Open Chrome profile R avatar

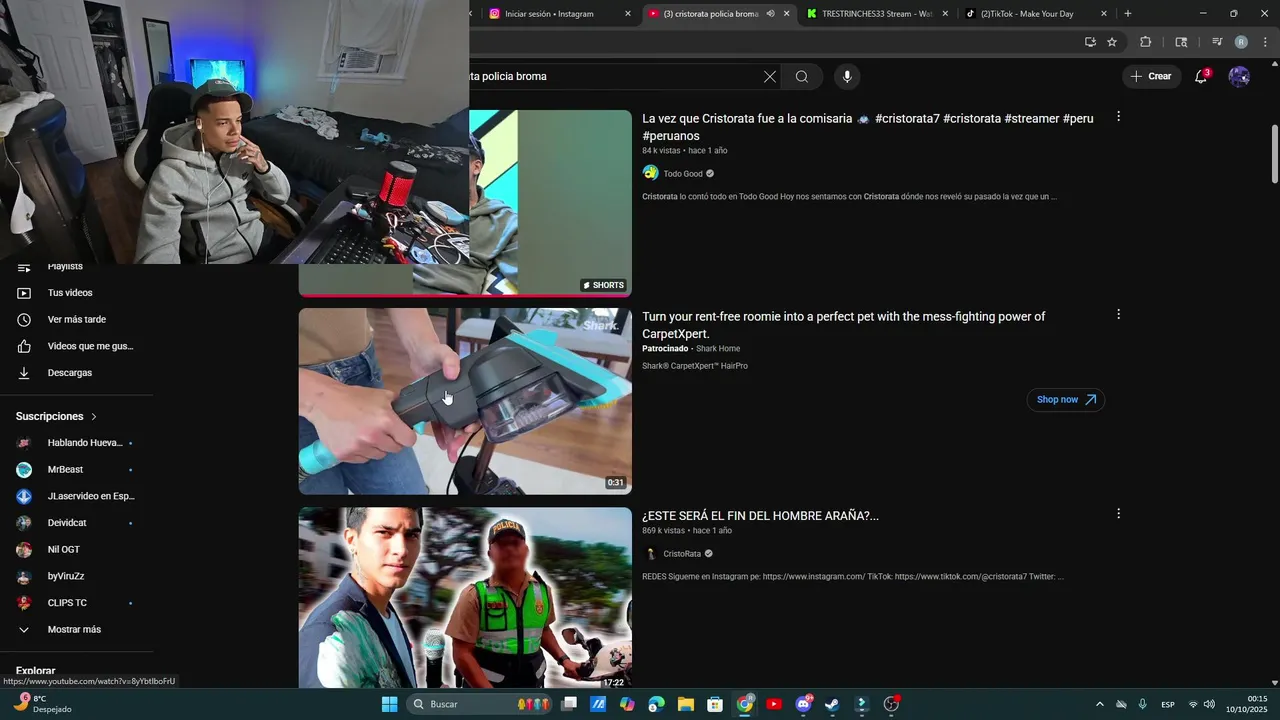(1241, 42)
